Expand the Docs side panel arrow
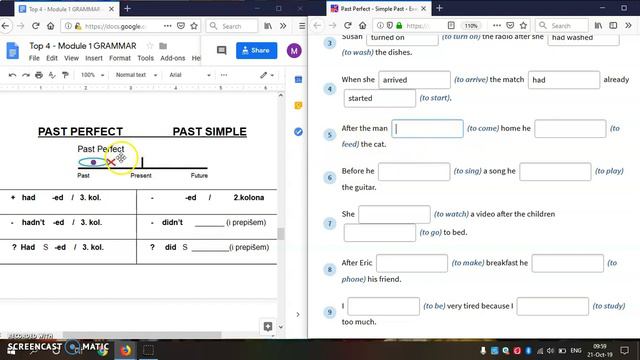 pyautogui.click(x=298, y=314)
